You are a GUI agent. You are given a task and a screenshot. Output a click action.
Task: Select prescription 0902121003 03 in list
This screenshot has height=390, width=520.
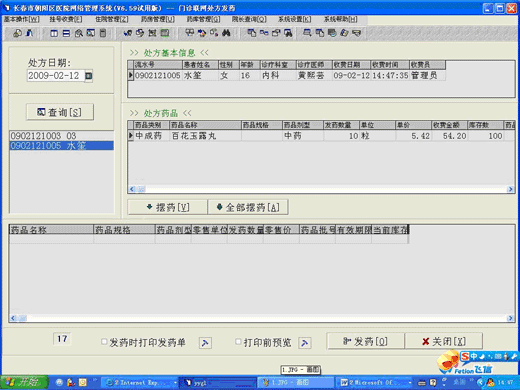tap(62, 136)
